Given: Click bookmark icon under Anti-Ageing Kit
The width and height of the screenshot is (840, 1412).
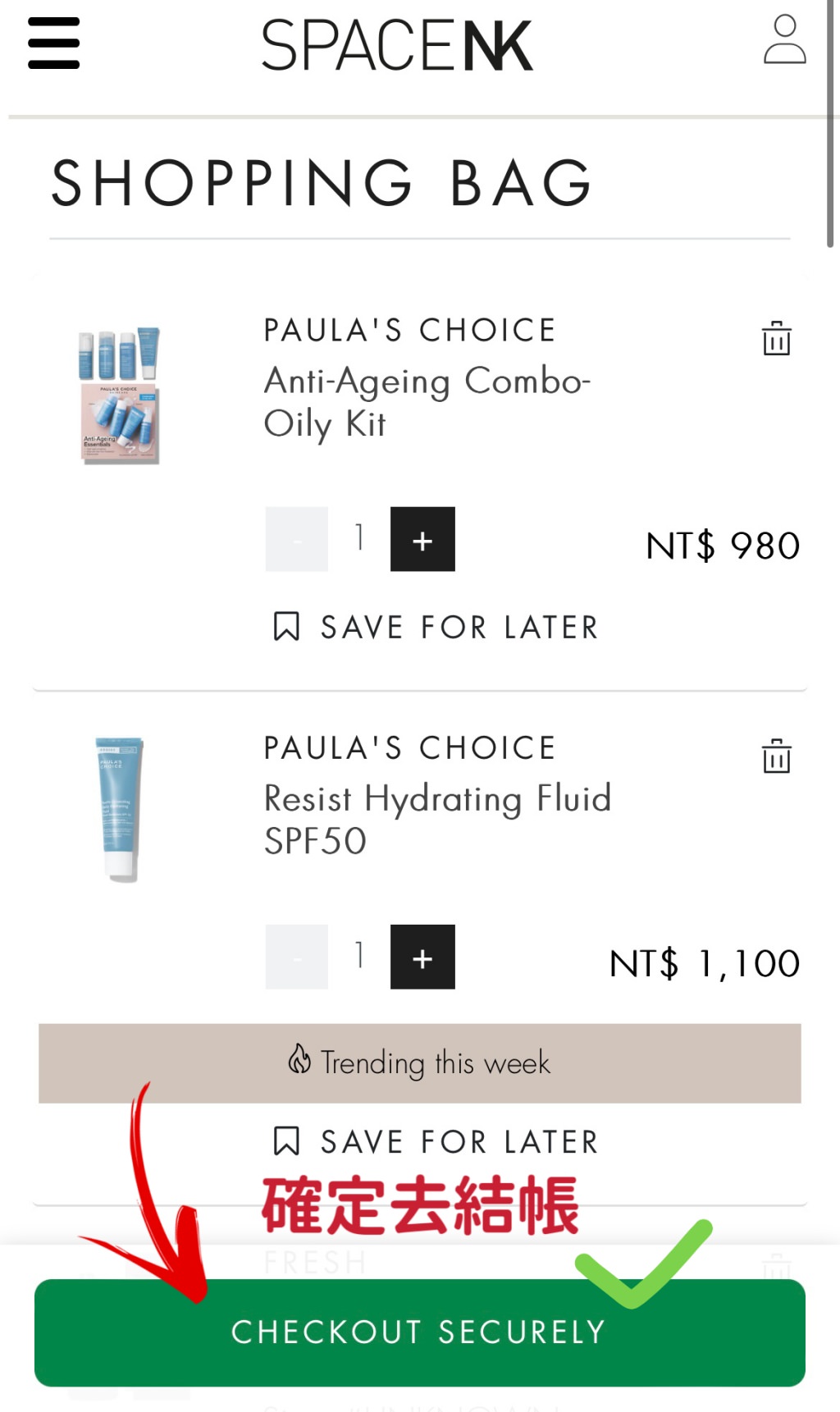Looking at the screenshot, I should 286,627.
